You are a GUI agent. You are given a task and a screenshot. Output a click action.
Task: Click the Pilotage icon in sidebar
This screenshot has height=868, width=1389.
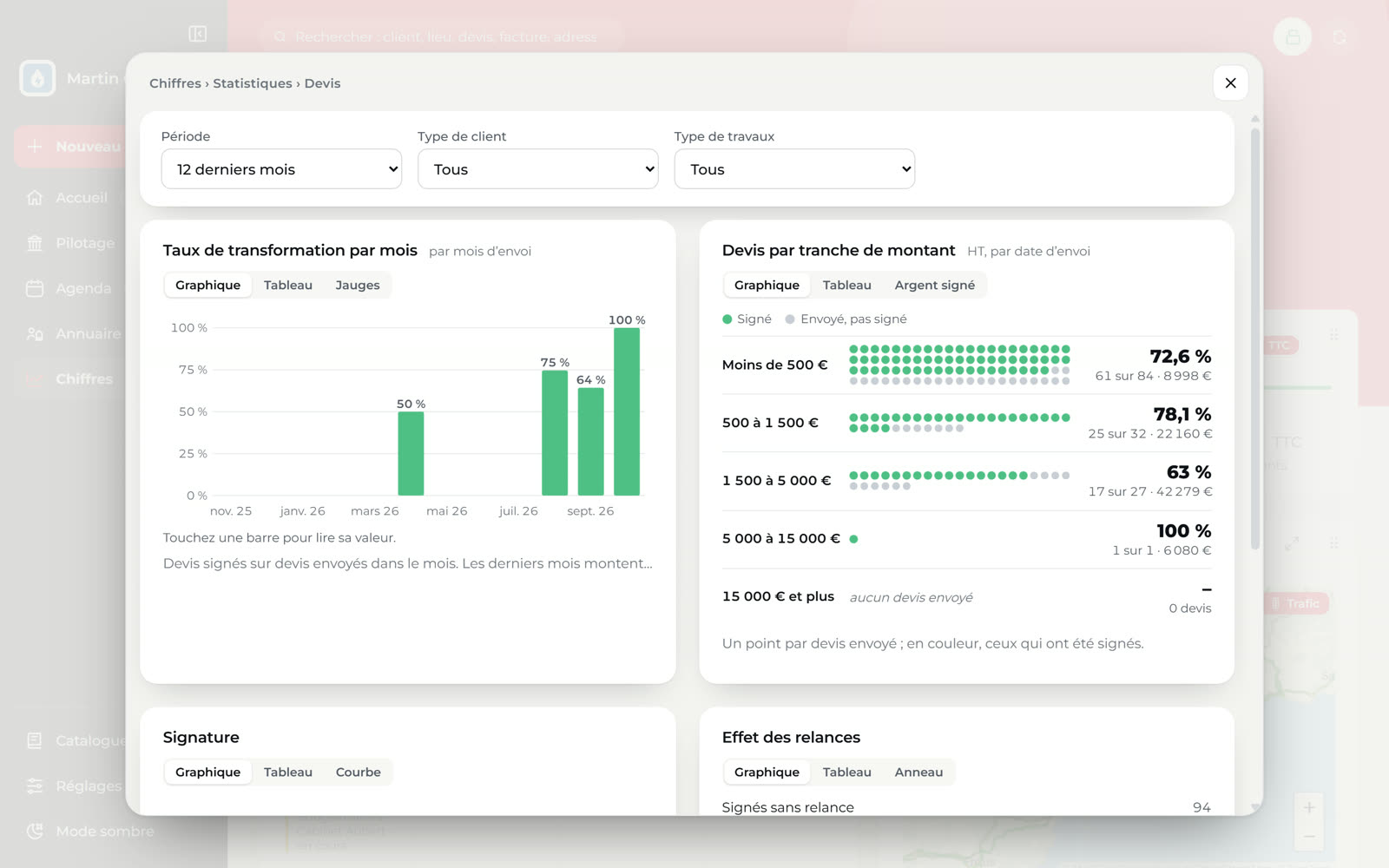(x=35, y=243)
